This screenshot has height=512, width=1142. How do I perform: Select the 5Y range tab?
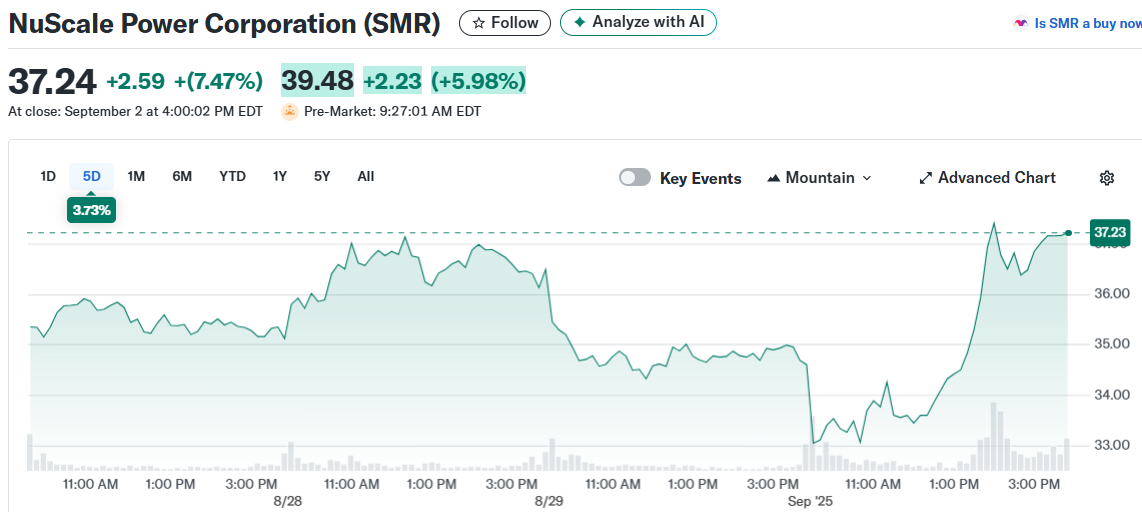point(322,176)
